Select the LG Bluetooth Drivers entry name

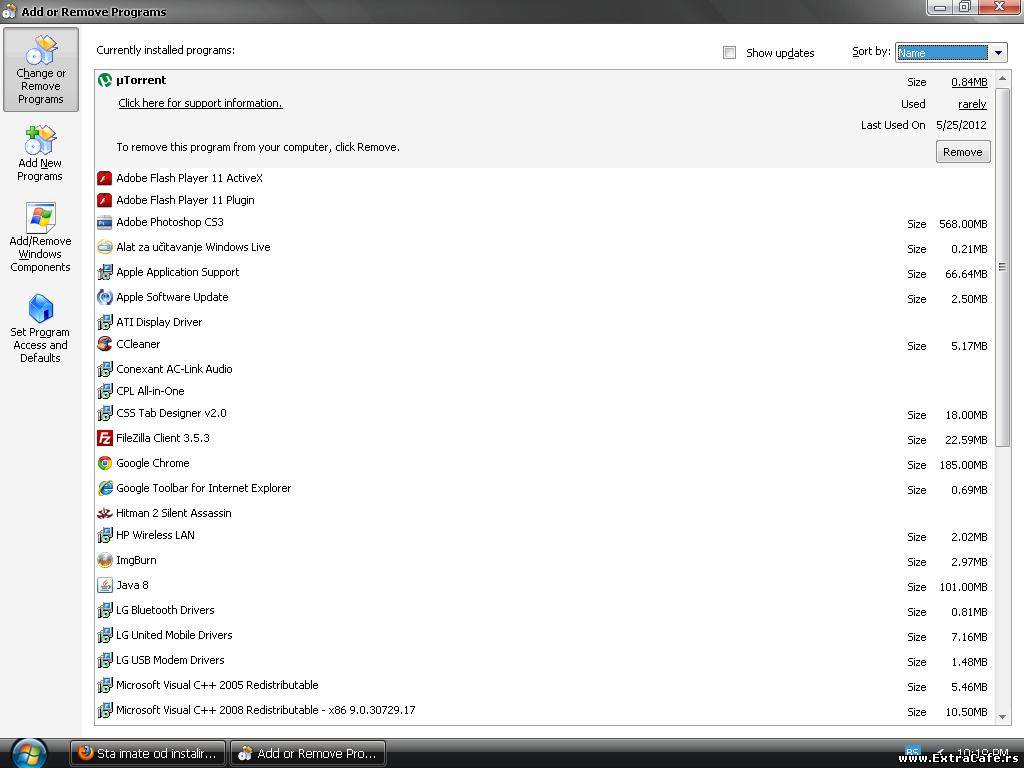pyautogui.click(x=165, y=610)
